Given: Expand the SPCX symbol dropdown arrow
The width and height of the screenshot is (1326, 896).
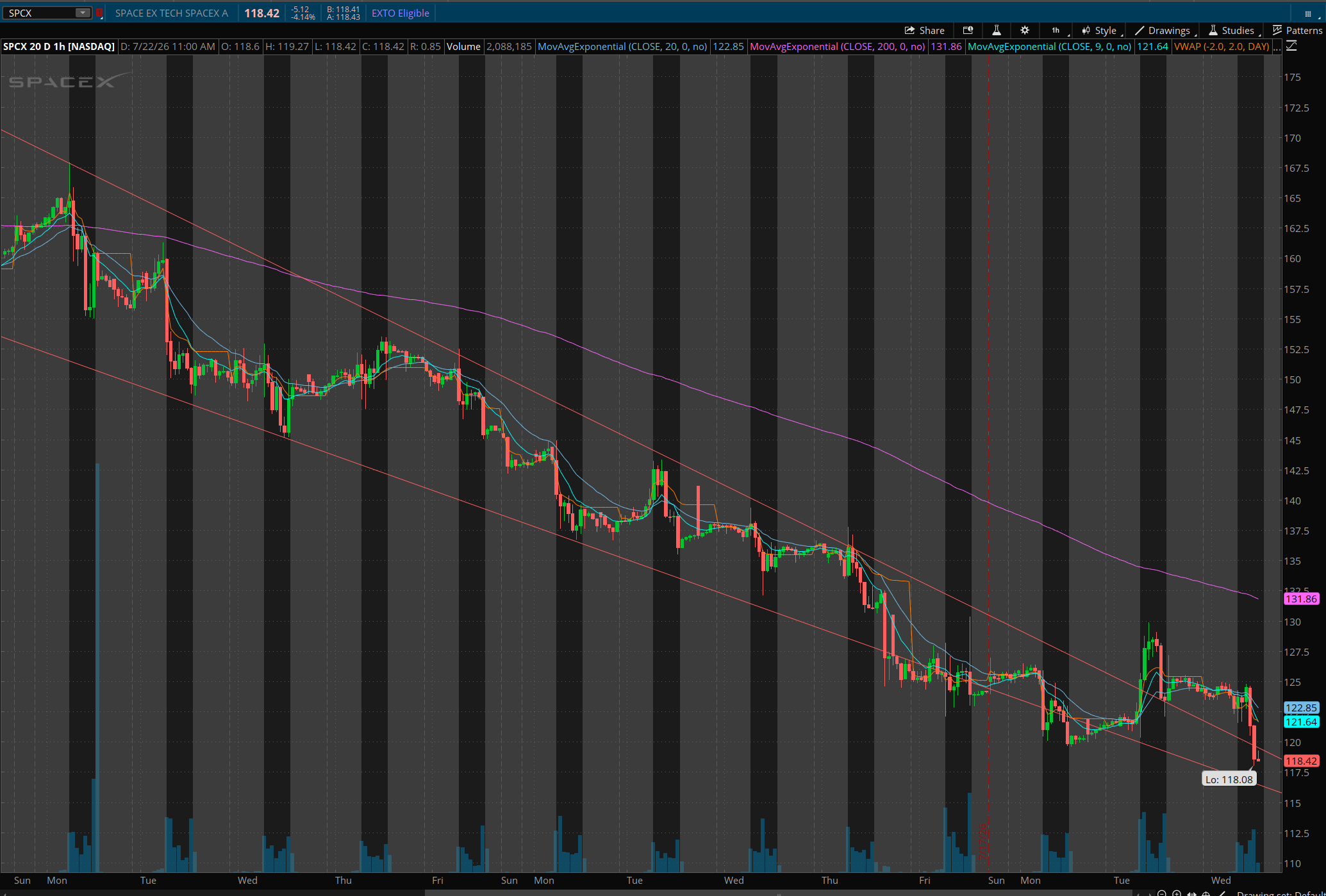Looking at the screenshot, I should pyautogui.click(x=83, y=13).
